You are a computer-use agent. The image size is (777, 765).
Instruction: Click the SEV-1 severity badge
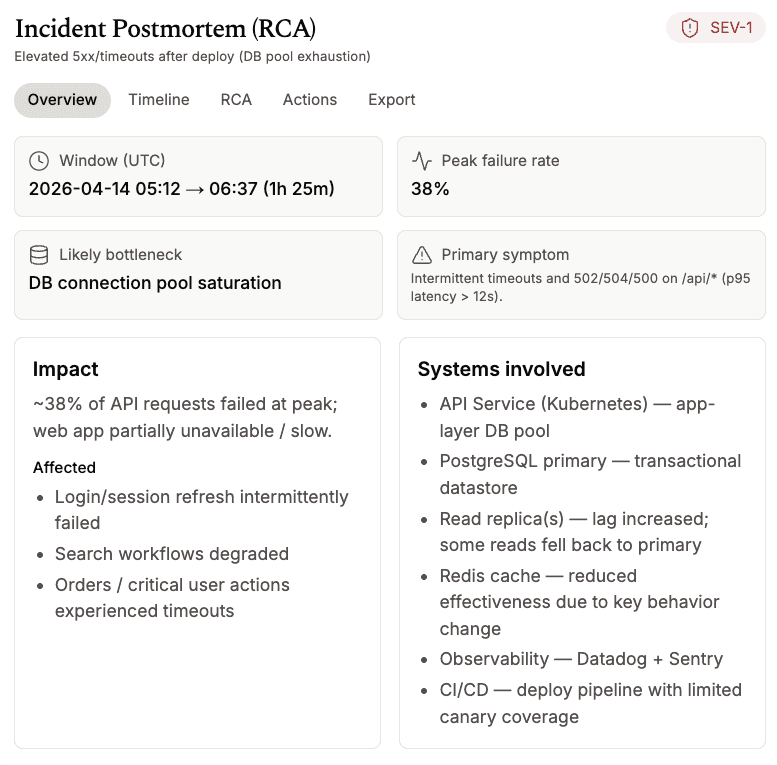[716, 28]
